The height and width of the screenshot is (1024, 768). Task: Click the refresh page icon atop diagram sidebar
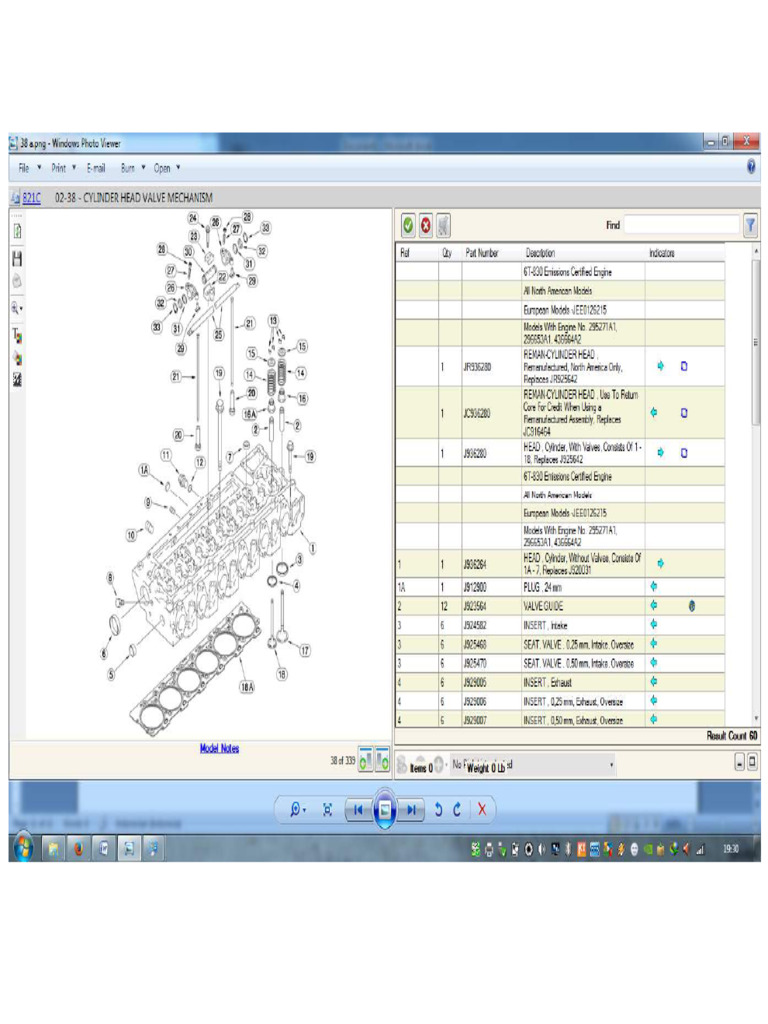(x=17, y=231)
